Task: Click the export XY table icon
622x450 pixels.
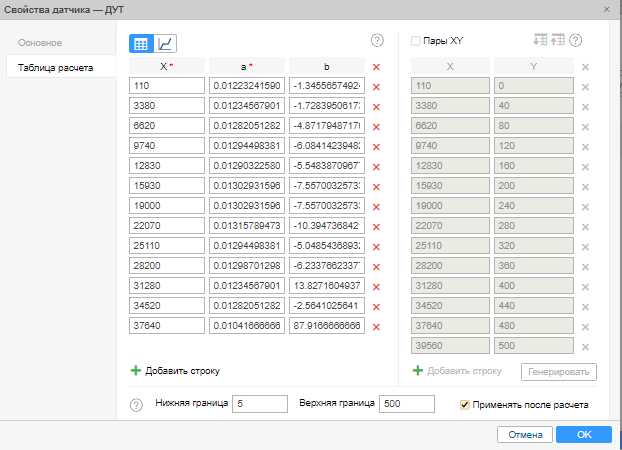Action: [x=558, y=41]
